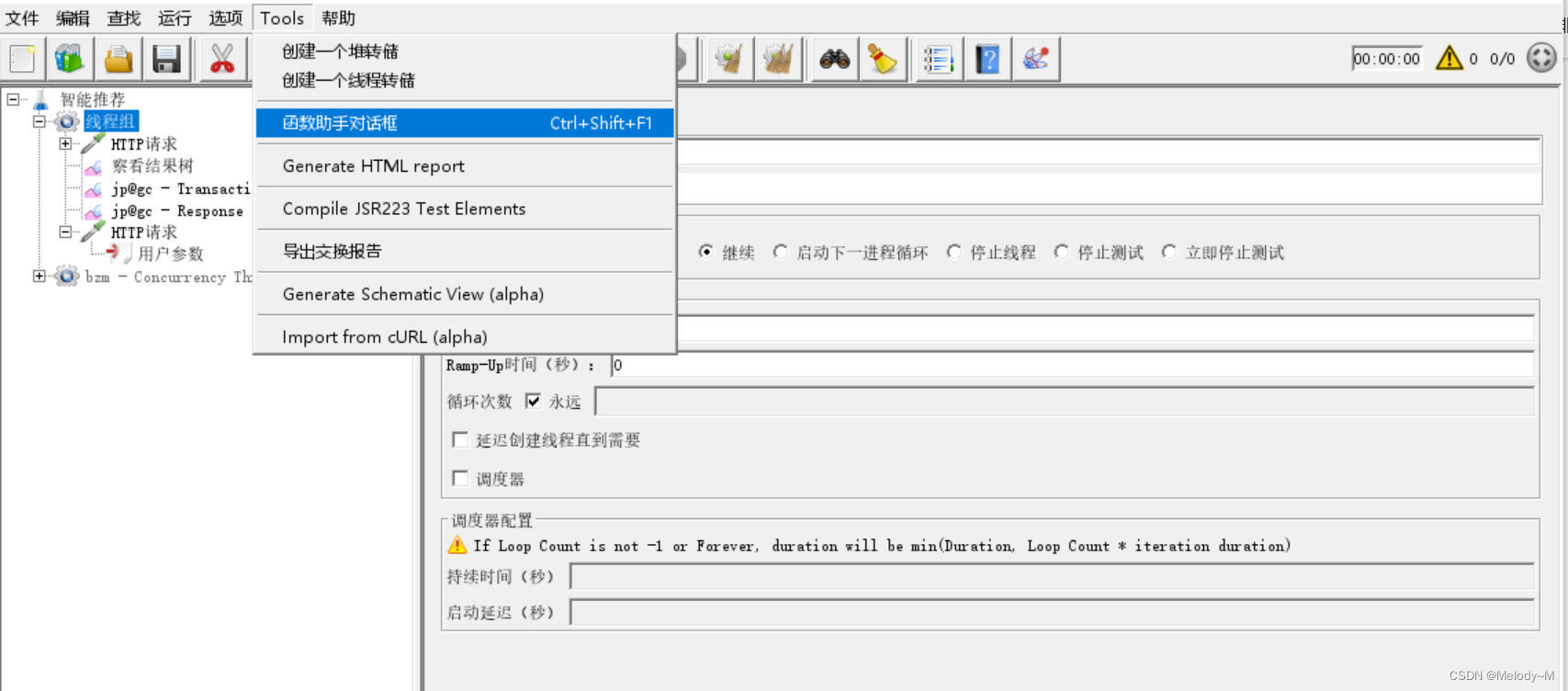This screenshot has height=691, width=1568.
Task: Open the Templates icon in toolbar
Action: click(70, 59)
